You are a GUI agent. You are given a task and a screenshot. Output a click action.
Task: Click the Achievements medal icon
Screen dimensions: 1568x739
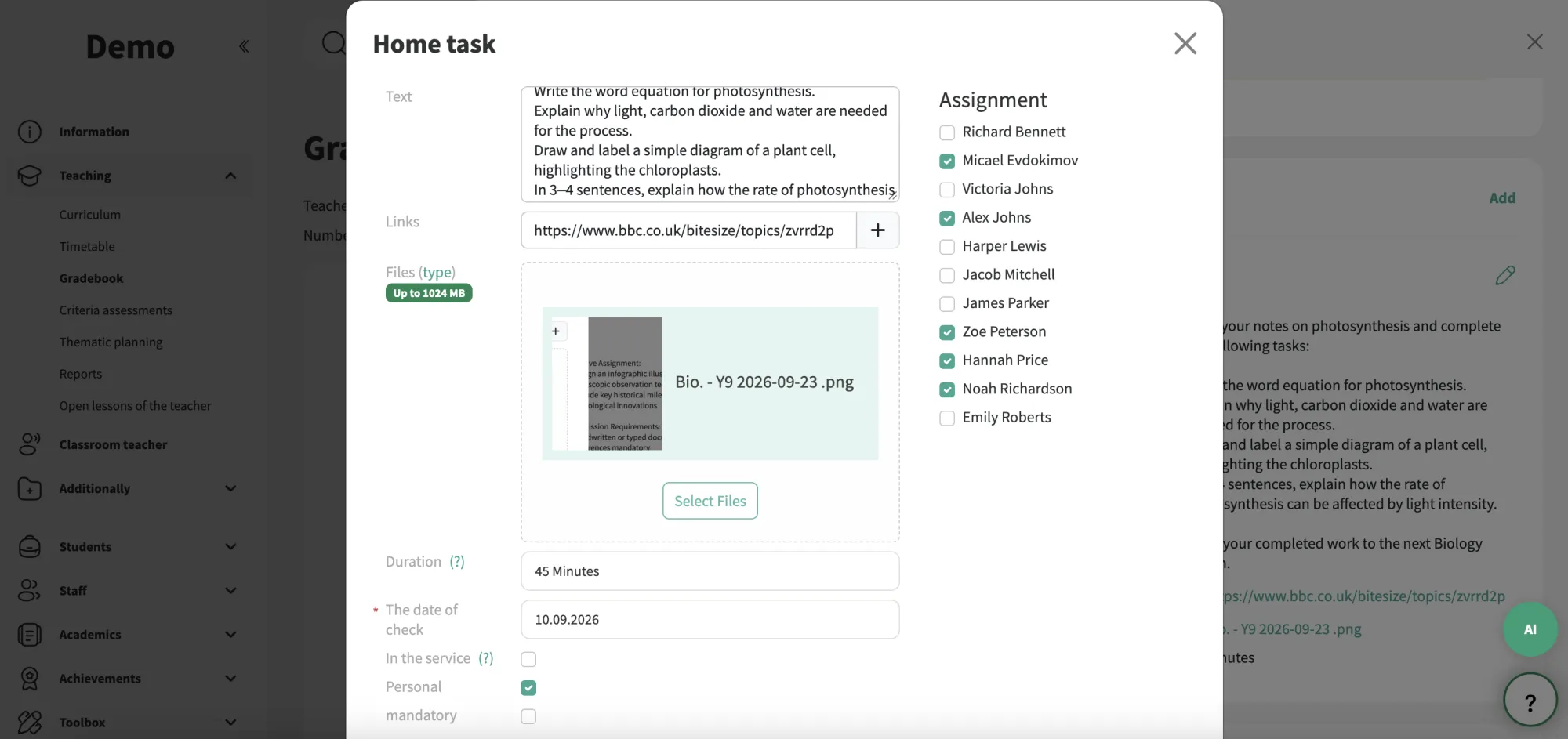pos(30,678)
